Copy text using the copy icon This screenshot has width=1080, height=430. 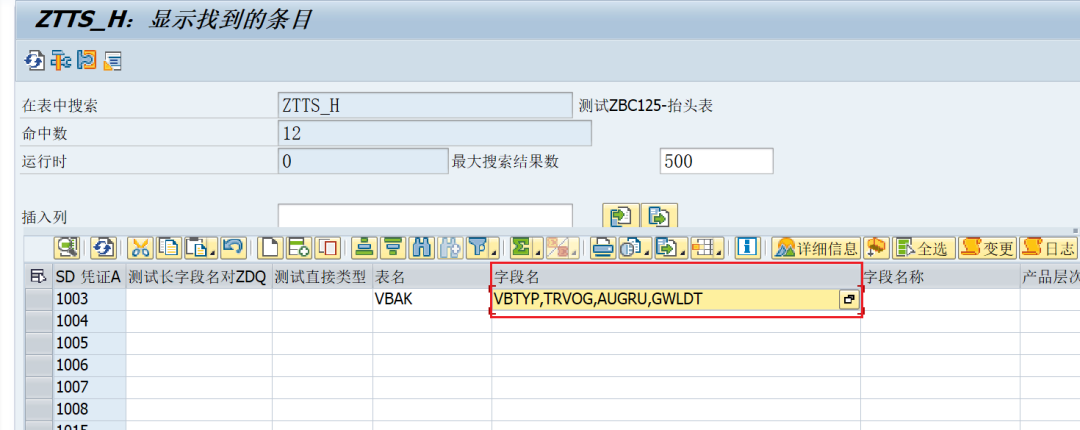pos(169,248)
